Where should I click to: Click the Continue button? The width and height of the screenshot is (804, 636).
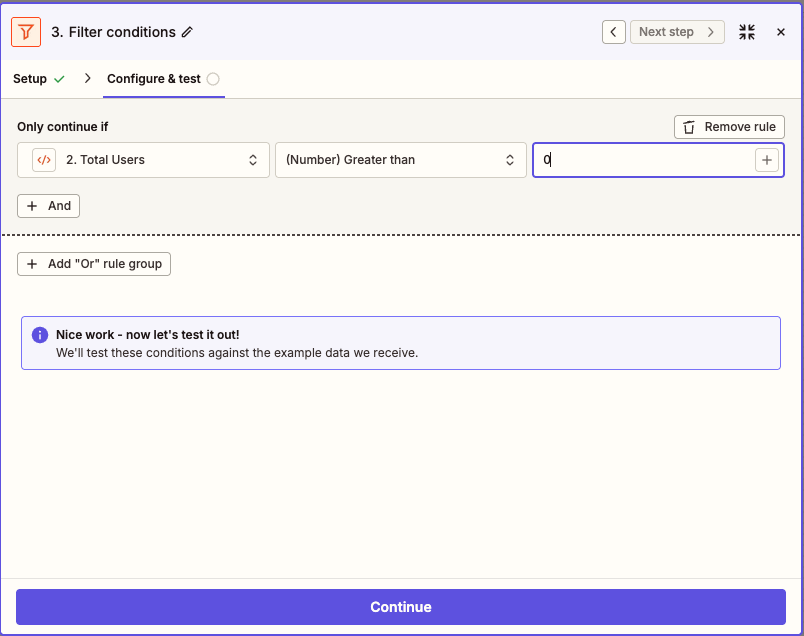click(401, 607)
